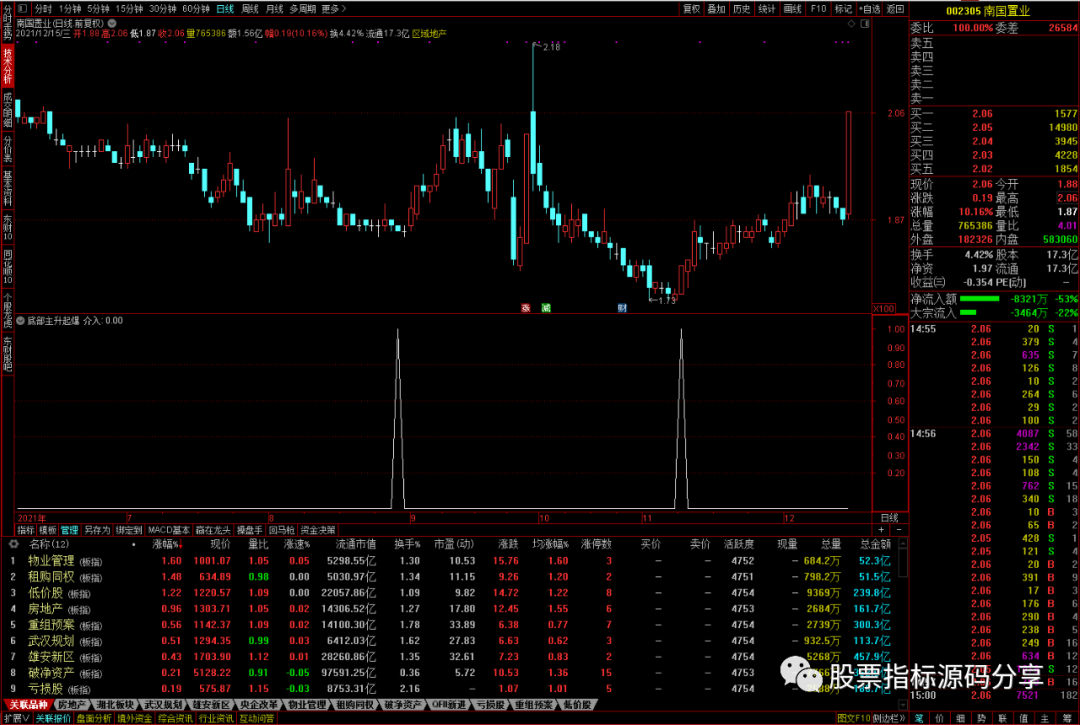Open the 央企改革 bottom tab
The width and height of the screenshot is (1080, 725).
click(x=258, y=705)
